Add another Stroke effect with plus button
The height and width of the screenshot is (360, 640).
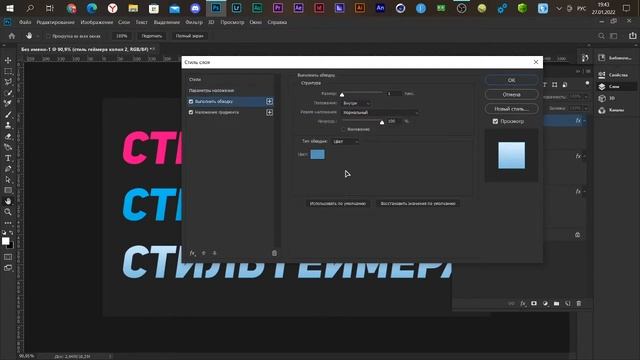coord(269,101)
